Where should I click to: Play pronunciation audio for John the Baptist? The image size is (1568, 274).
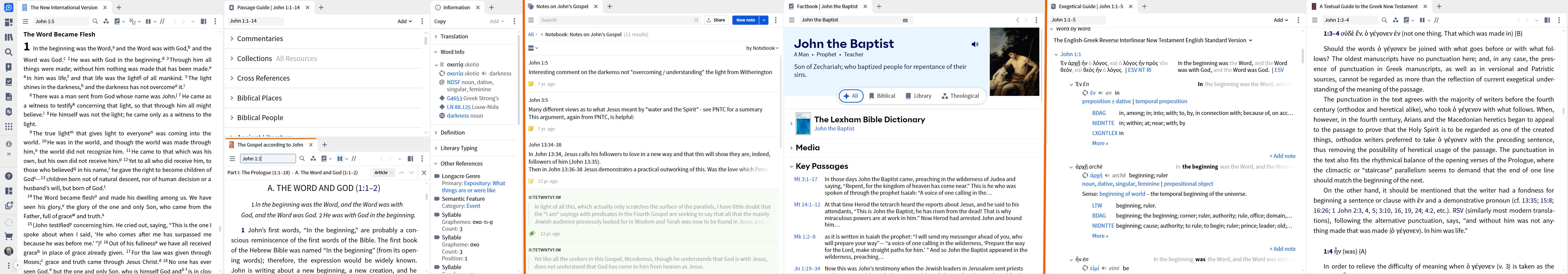click(975, 44)
